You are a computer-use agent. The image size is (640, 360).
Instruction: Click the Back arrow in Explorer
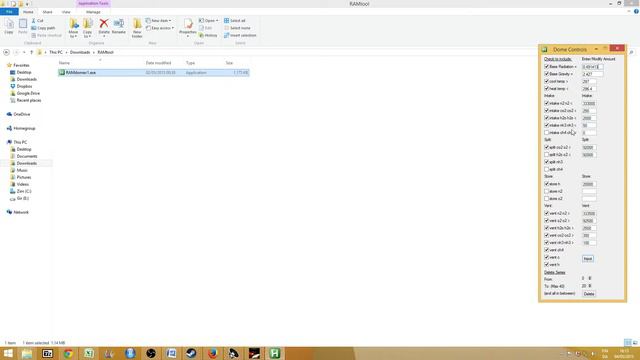(6, 52)
